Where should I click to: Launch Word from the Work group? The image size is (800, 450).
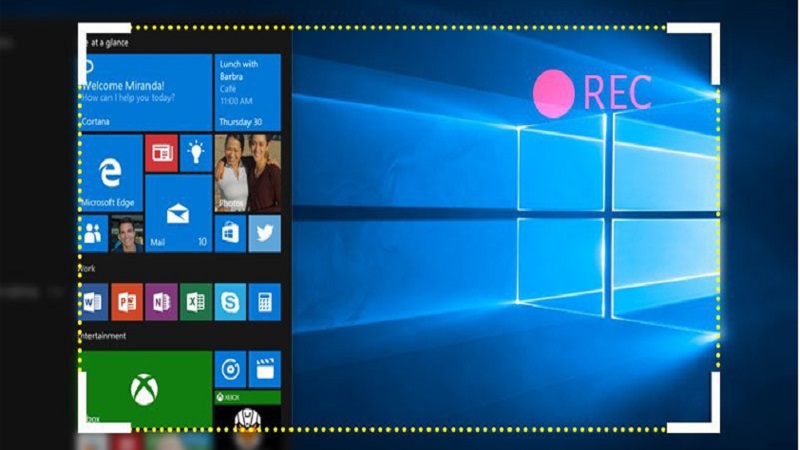click(x=93, y=302)
